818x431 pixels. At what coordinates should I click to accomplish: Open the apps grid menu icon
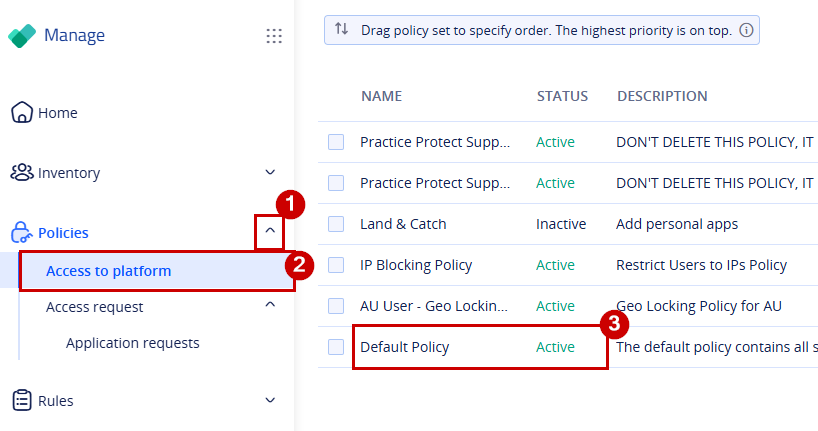tap(274, 36)
